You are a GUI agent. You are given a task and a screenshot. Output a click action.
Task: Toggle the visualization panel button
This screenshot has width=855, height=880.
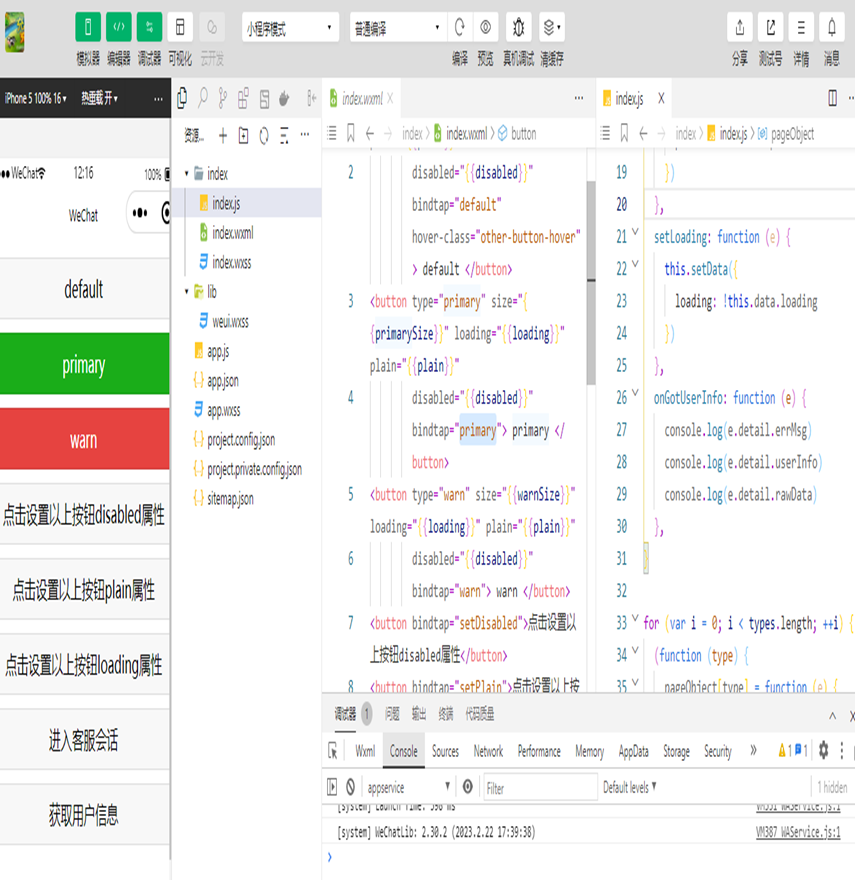[180, 27]
